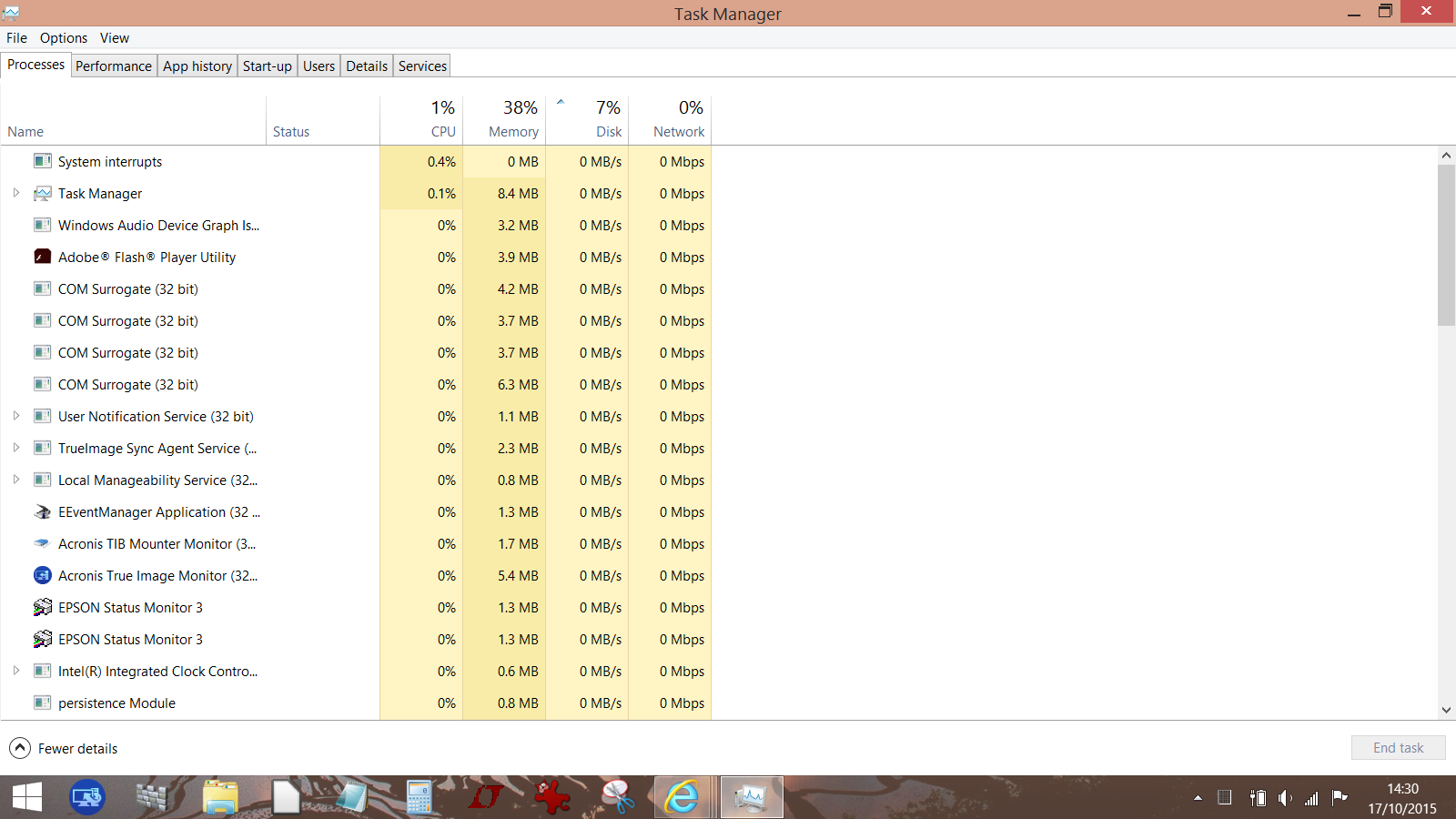Click the End task button
The height and width of the screenshot is (819, 1456).
pyautogui.click(x=1398, y=748)
